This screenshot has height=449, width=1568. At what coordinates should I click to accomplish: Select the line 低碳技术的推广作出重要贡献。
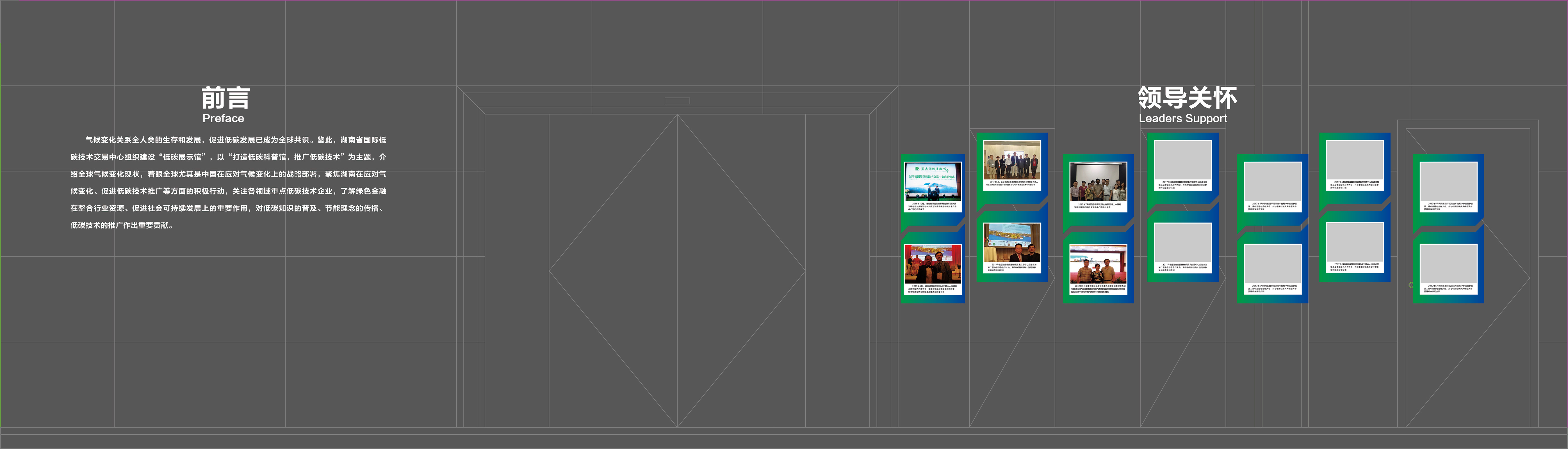pos(123,225)
